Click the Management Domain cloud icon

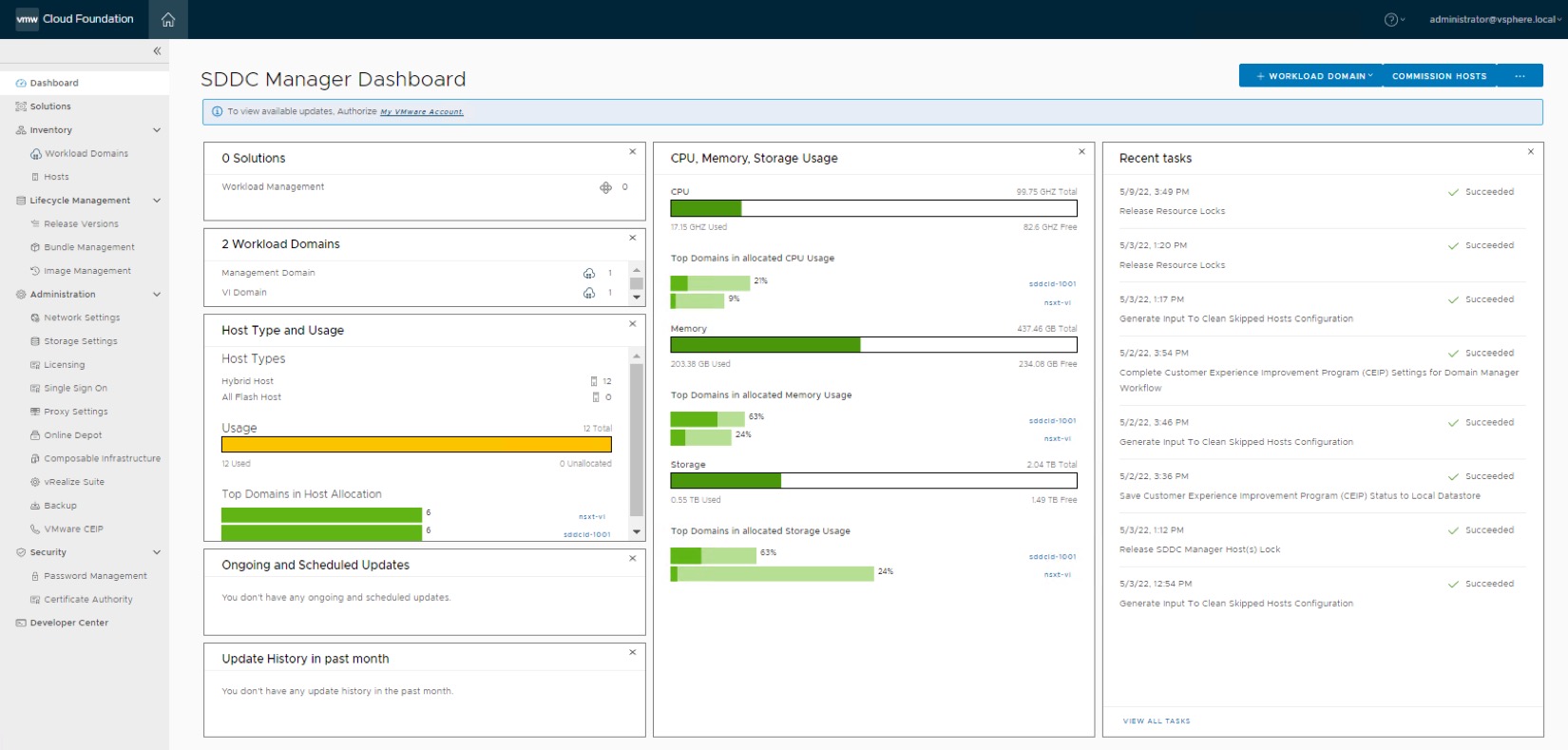pos(589,273)
